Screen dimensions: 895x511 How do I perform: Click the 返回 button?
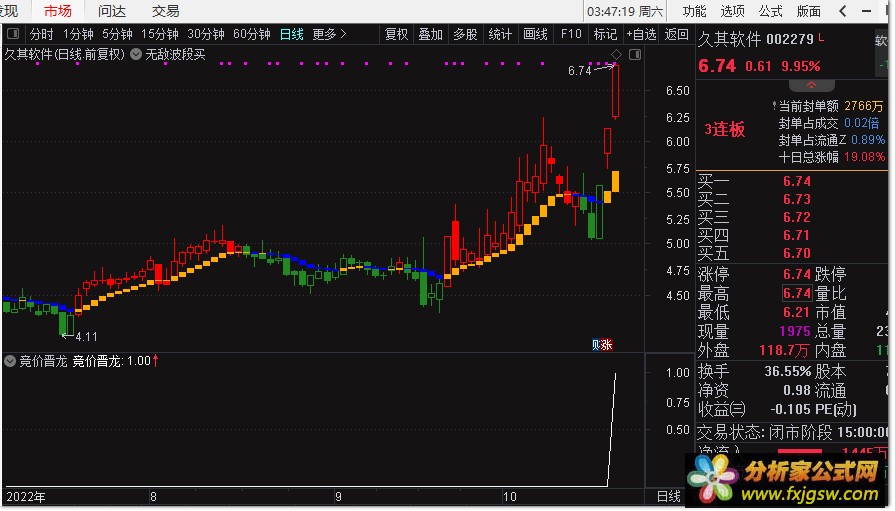[676, 34]
